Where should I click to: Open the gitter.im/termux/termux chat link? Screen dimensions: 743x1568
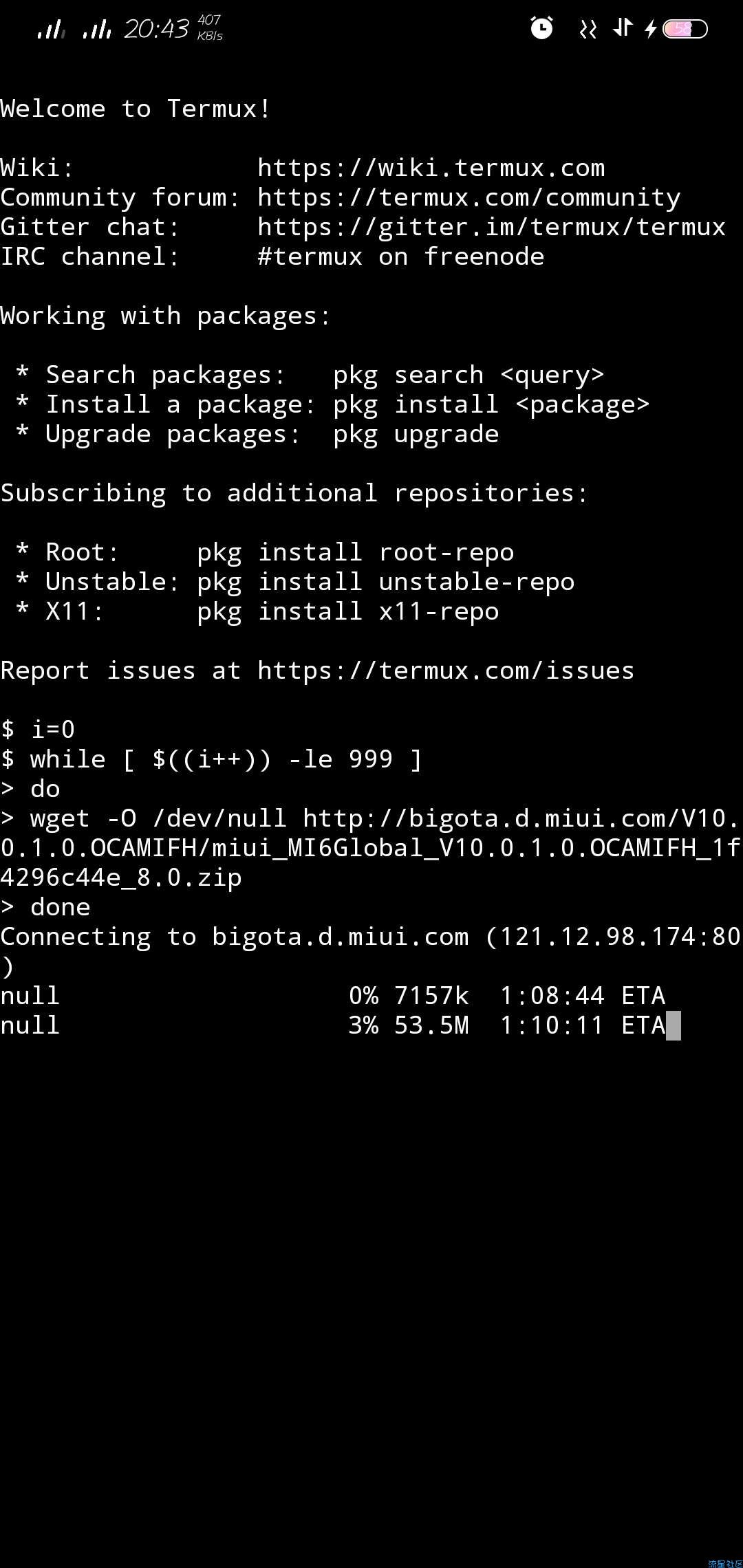click(x=492, y=227)
